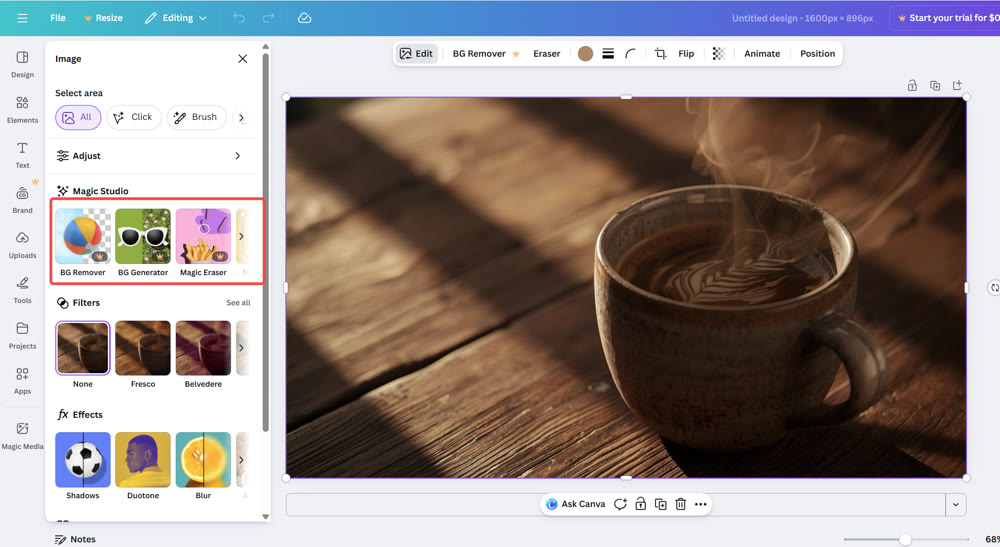This screenshot has height=547, width=1000.
Task: Open the BG Remover thumbnail
Action: click(x=83, y=236)
